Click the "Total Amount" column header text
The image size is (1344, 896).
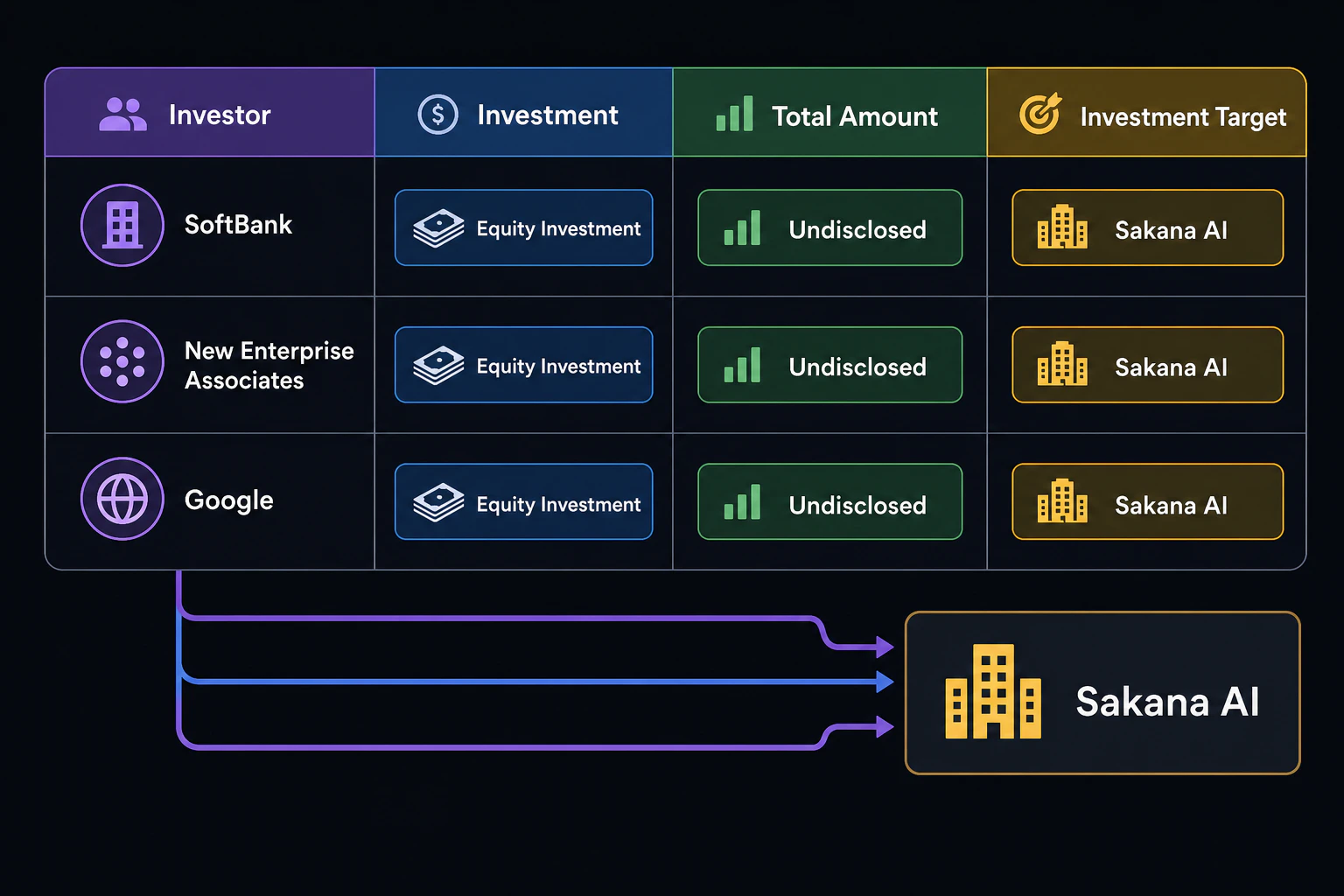pyautogui.click(x=855, y=116)
